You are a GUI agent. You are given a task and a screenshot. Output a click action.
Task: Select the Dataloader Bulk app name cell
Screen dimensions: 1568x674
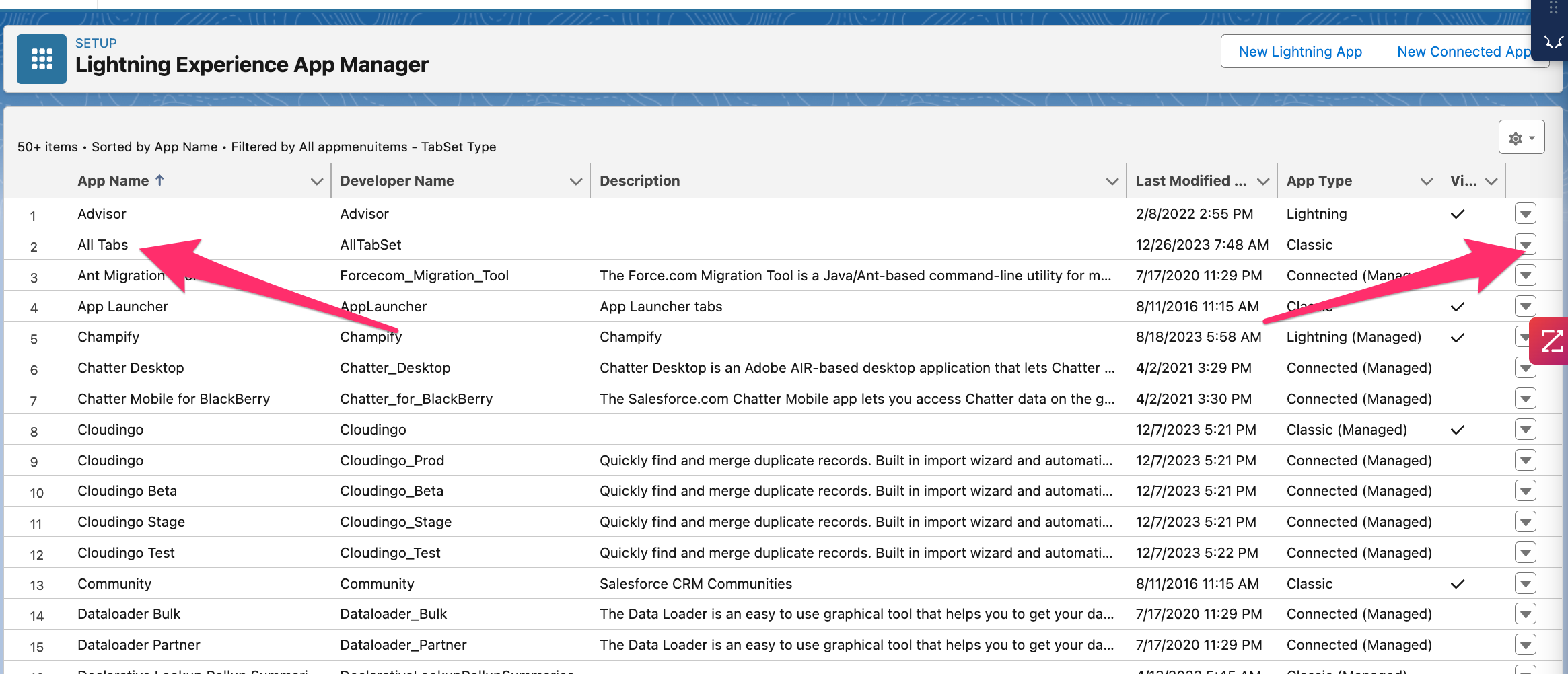[x=129, y=614]
